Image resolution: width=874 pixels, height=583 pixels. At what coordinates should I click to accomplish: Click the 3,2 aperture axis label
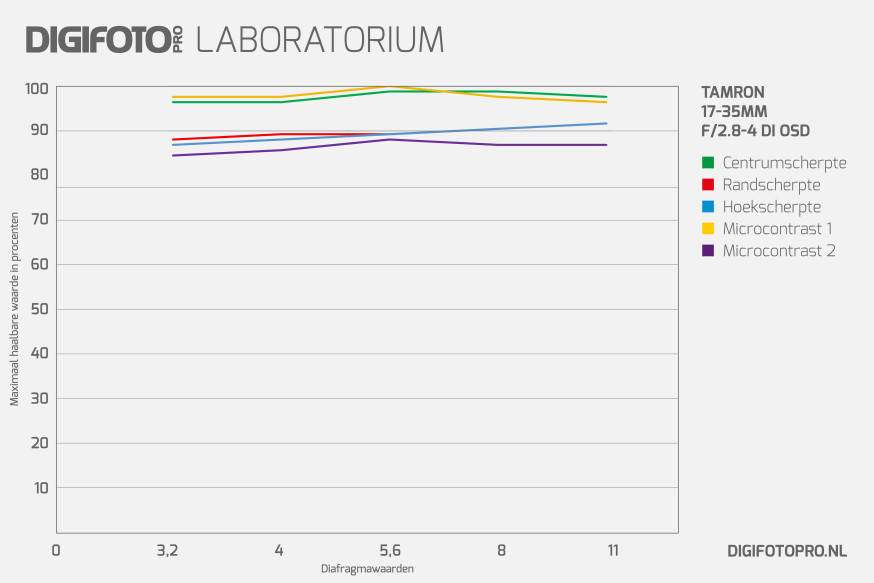167,551
